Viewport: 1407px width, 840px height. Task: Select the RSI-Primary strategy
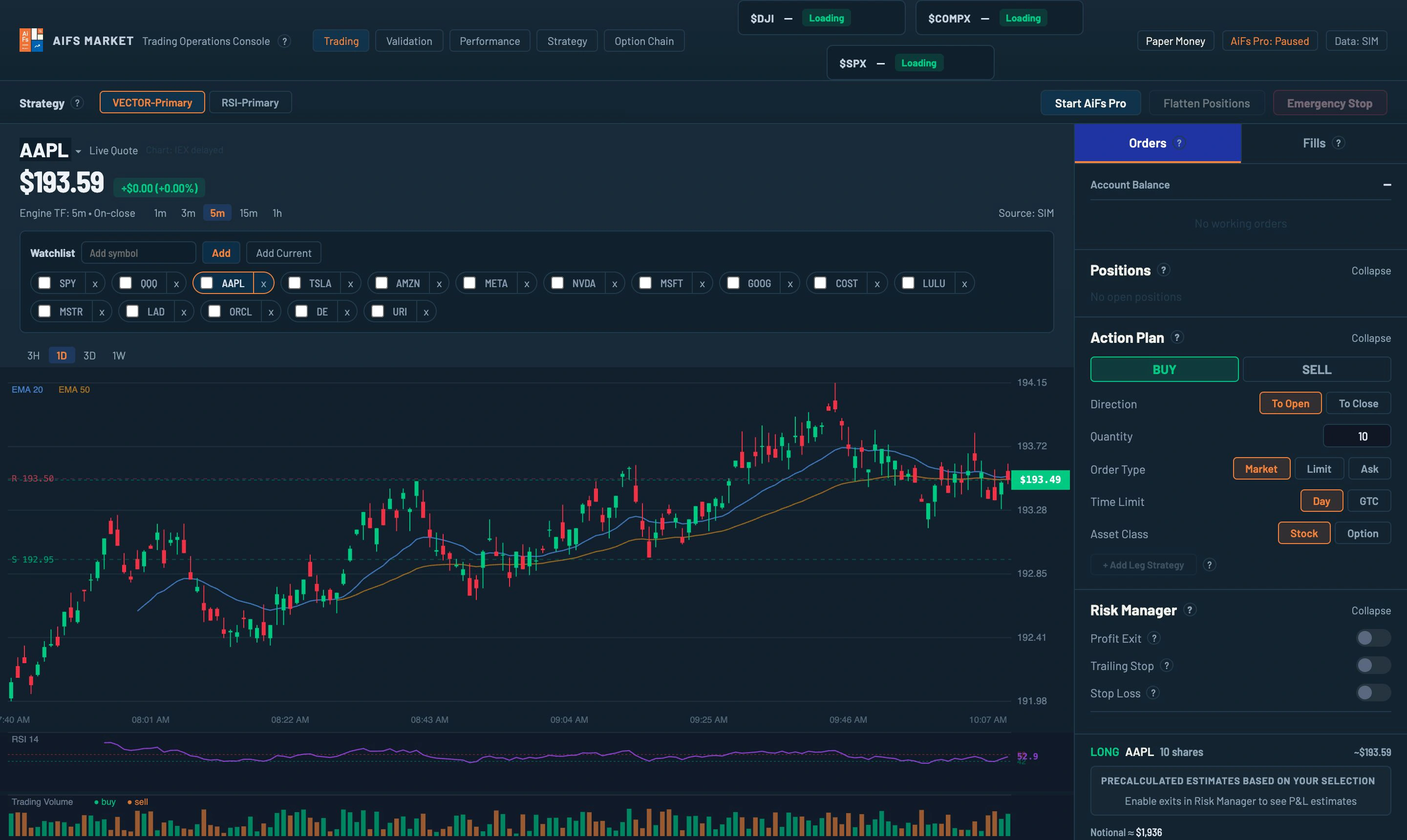250,103
